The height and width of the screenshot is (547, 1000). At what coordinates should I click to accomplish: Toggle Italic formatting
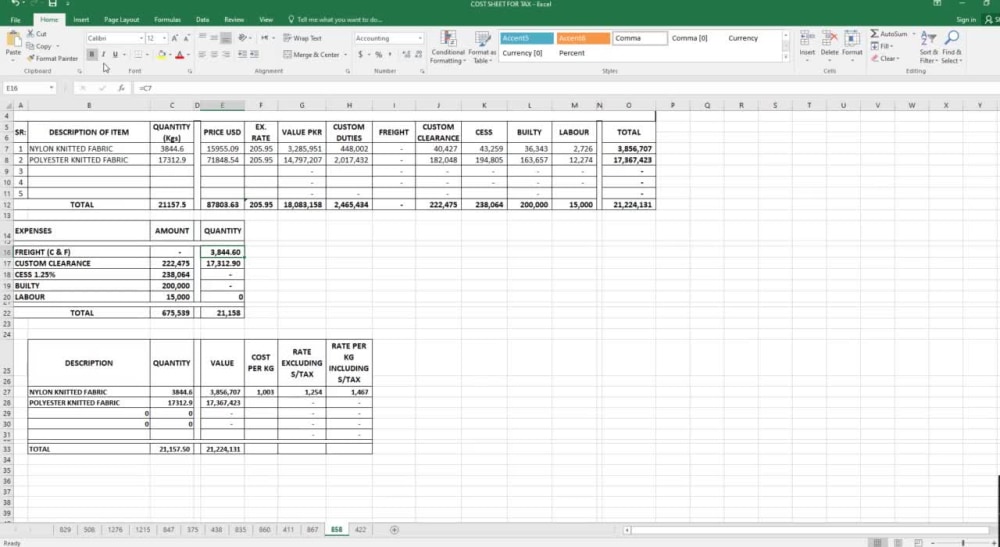[103, 55]
